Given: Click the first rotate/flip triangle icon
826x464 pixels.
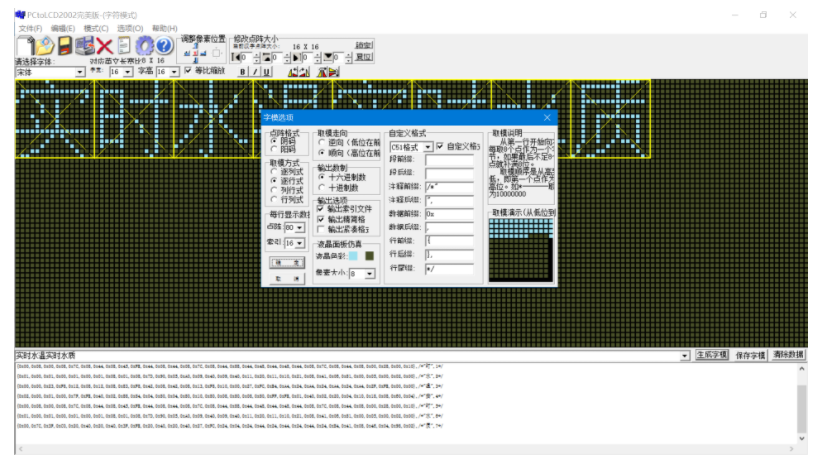Looking at the screenshot, I should coord(293,72).
